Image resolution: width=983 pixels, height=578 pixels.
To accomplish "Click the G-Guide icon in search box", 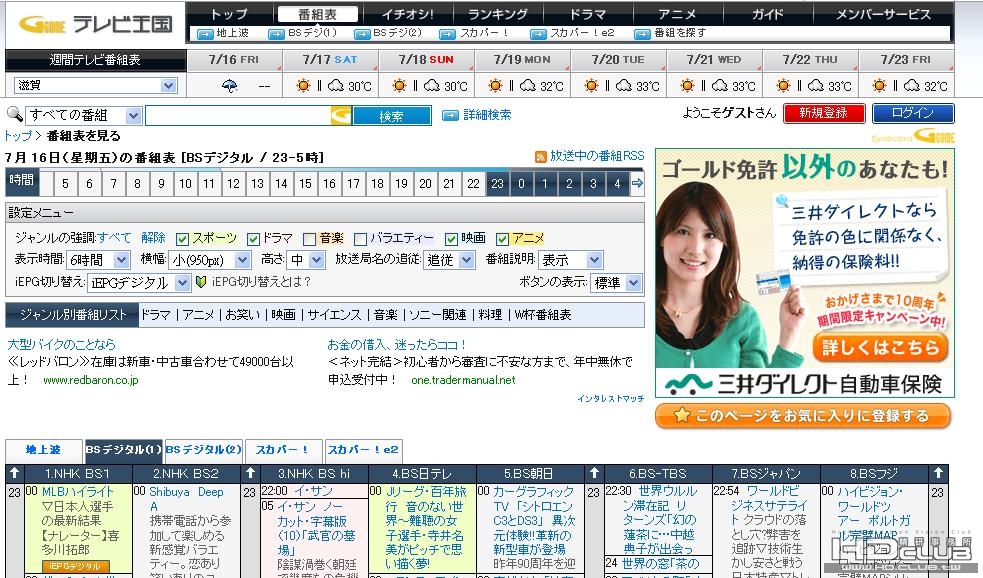I will [341, 115].
